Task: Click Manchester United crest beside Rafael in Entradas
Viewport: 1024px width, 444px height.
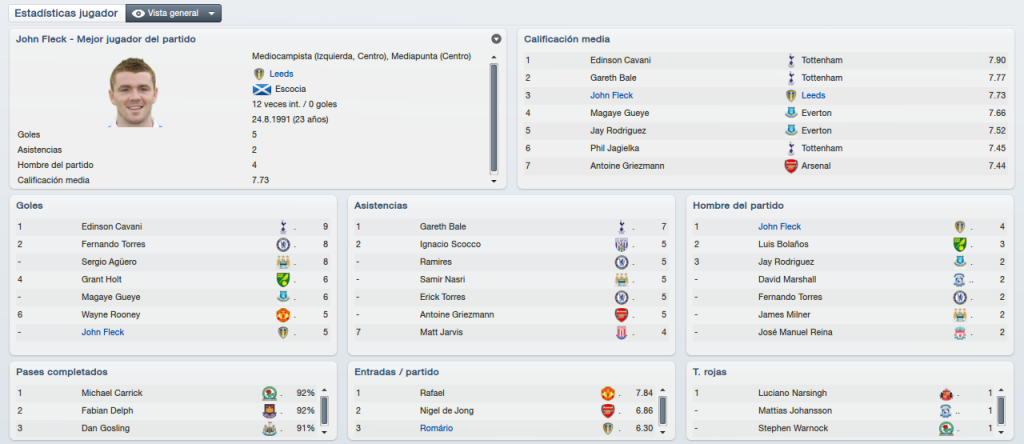Action: pyautogui.click(x=607, y=393)
